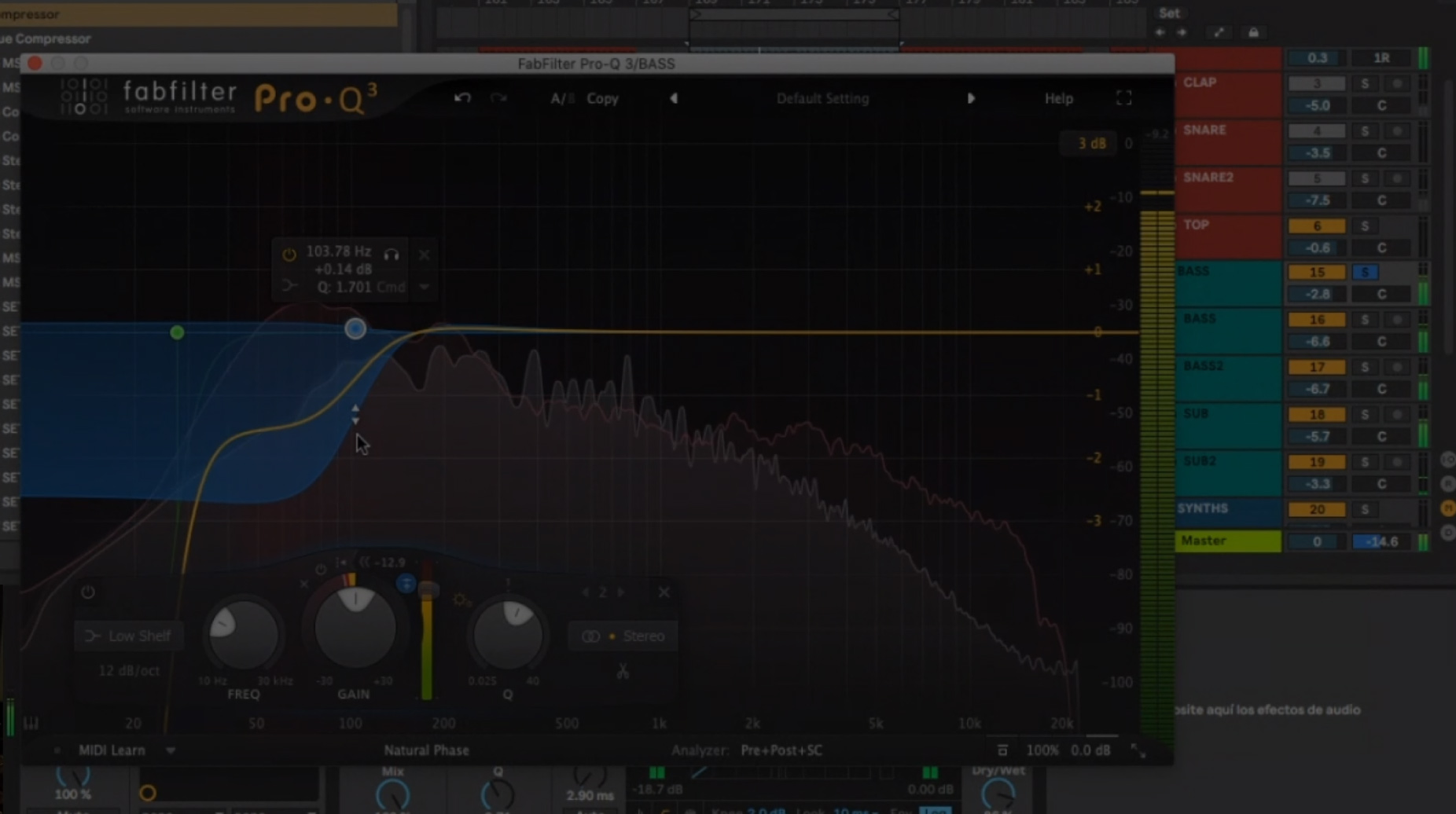This screenshot has width=1456, height=814.
Task: Unsolo the BASS track 15
Action: [x=1365, y=273]
